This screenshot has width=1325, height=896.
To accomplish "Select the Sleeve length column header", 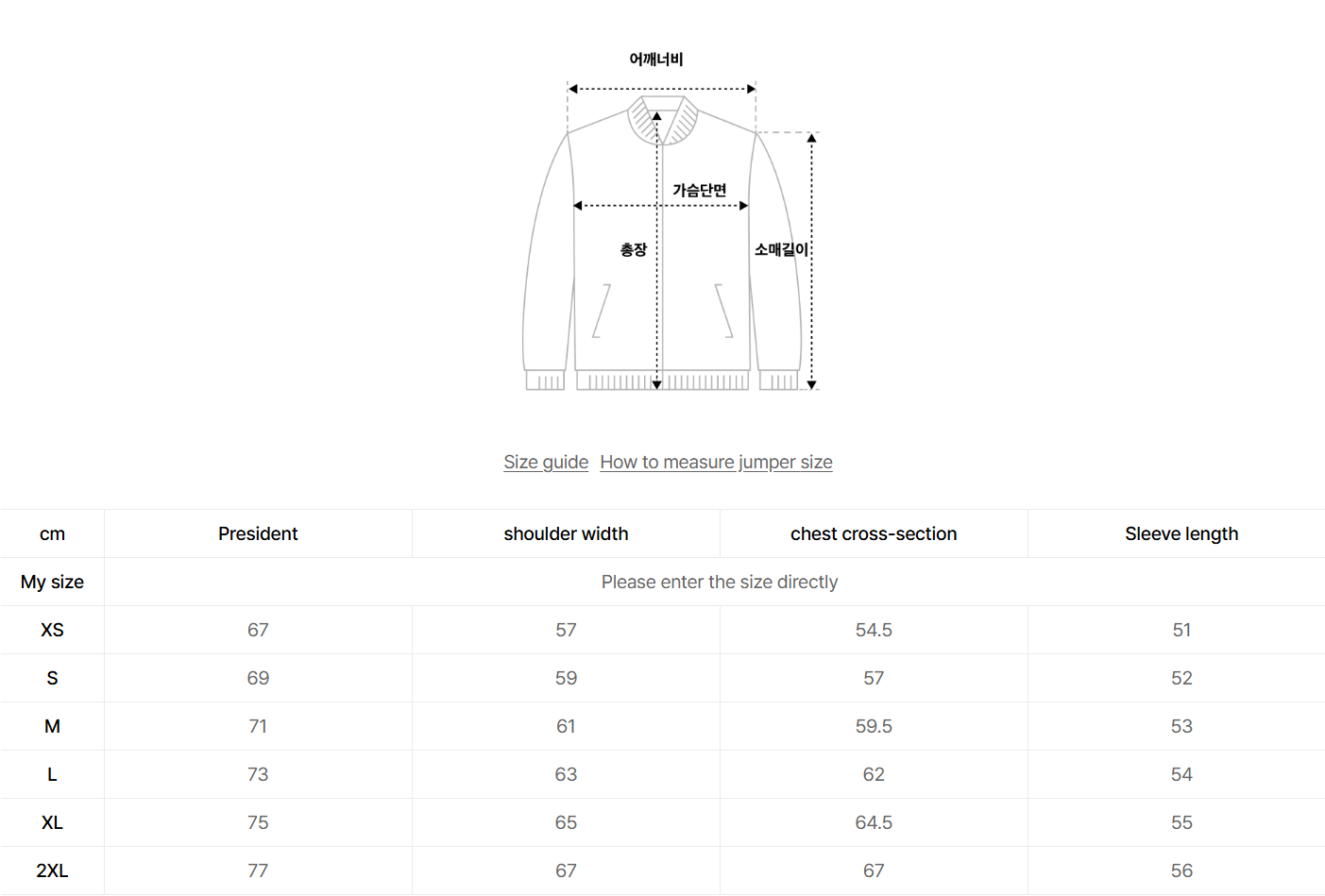I will 1181,533.
